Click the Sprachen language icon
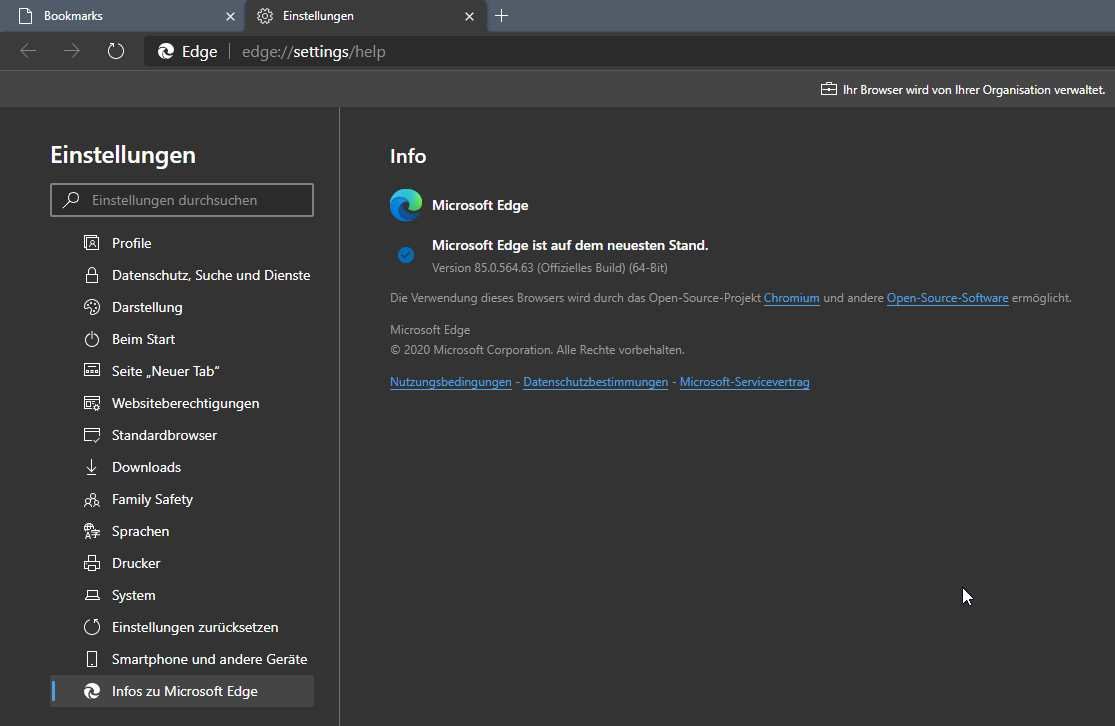1115x726 pixels. pos(92,531)
